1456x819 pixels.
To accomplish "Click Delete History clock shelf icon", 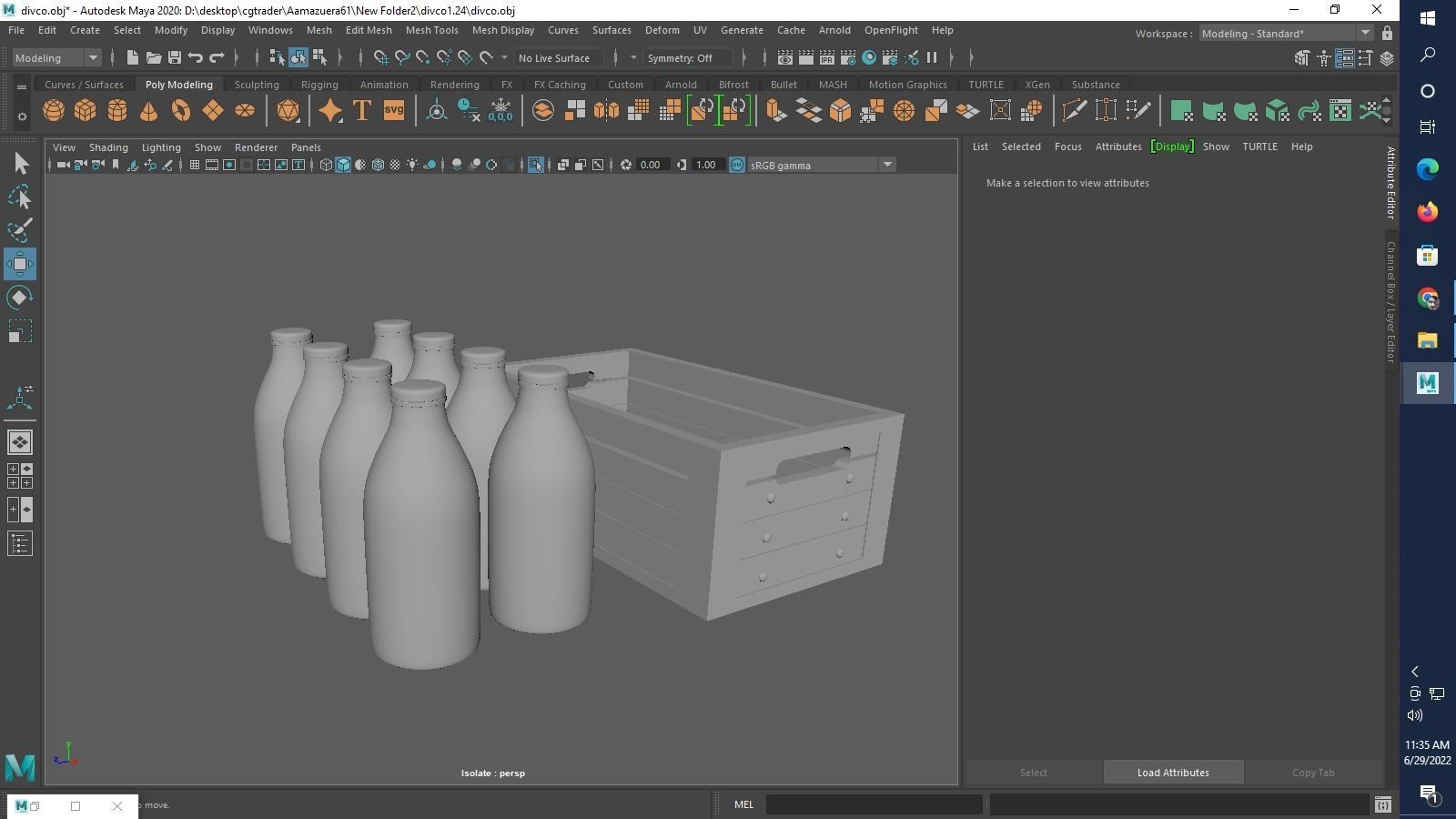I will coord(469,111).
